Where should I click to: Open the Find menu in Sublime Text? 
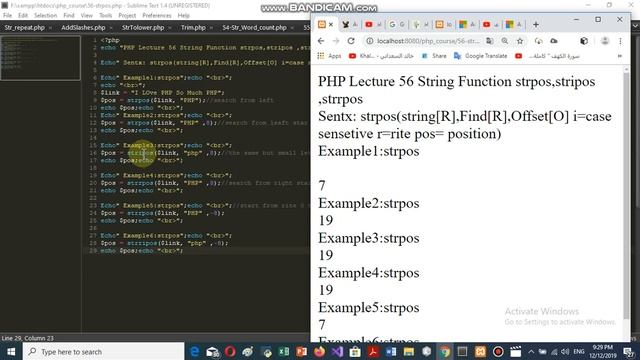(69, 16)
